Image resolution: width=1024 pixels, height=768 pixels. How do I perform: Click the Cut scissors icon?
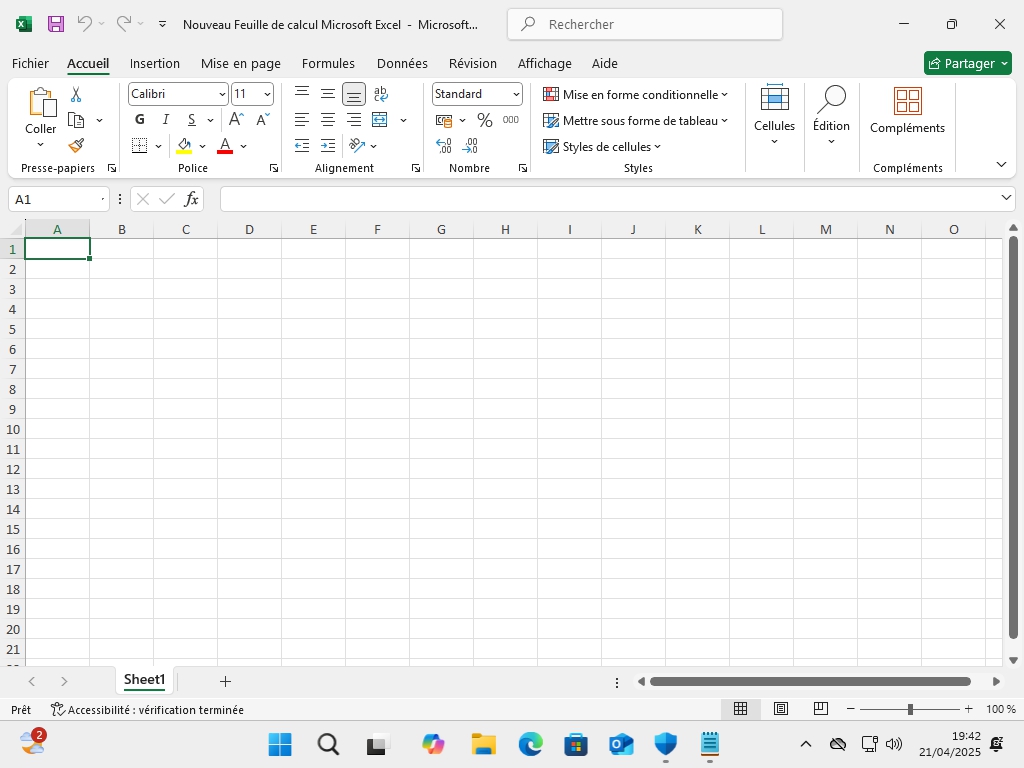pos(76,95)
